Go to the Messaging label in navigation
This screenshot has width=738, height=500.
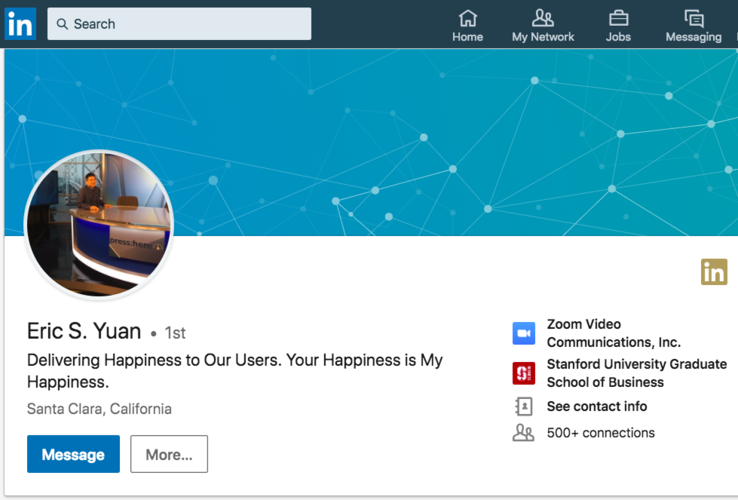point(693,37)
